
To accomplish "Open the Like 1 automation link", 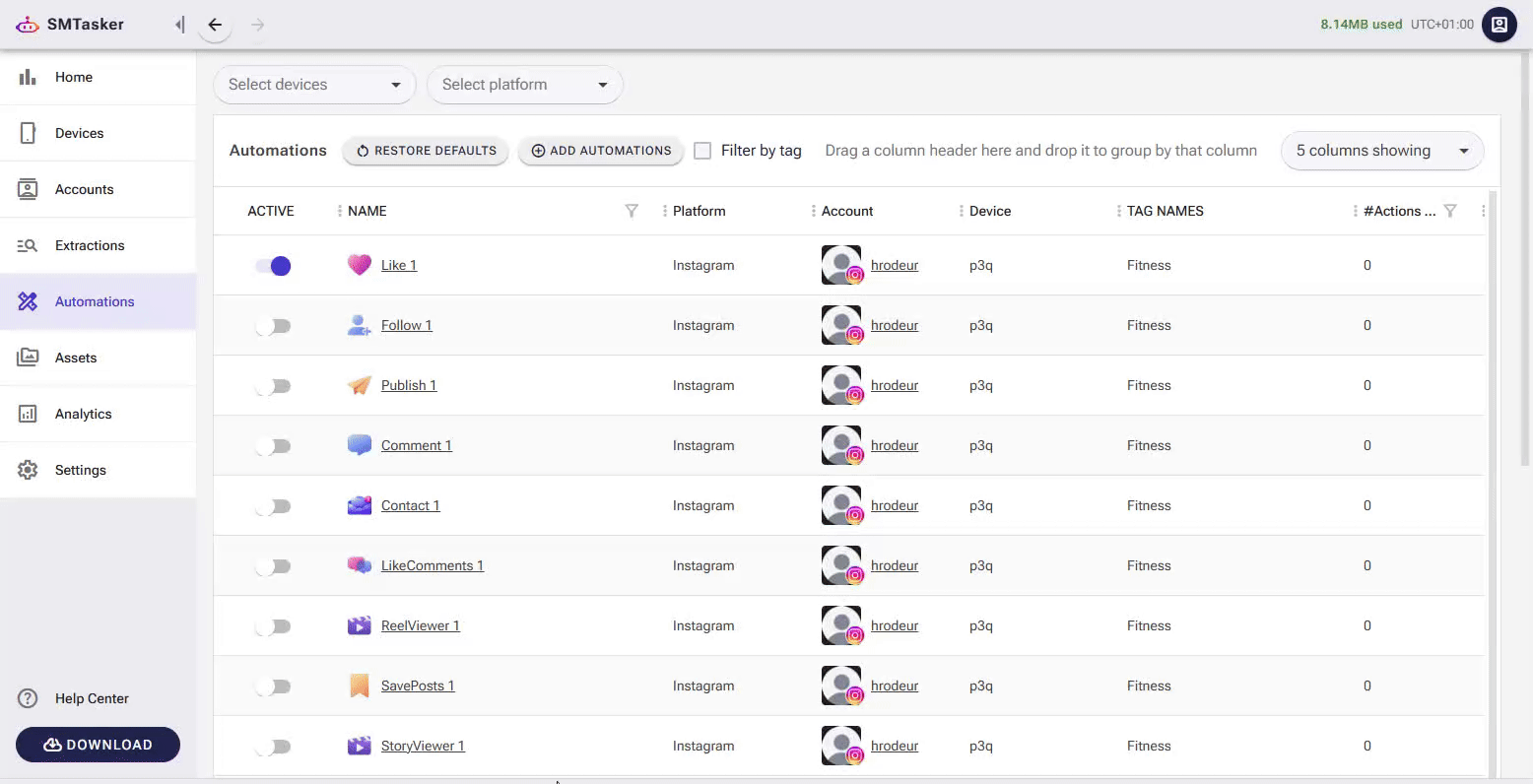I will tap(399, 265).
